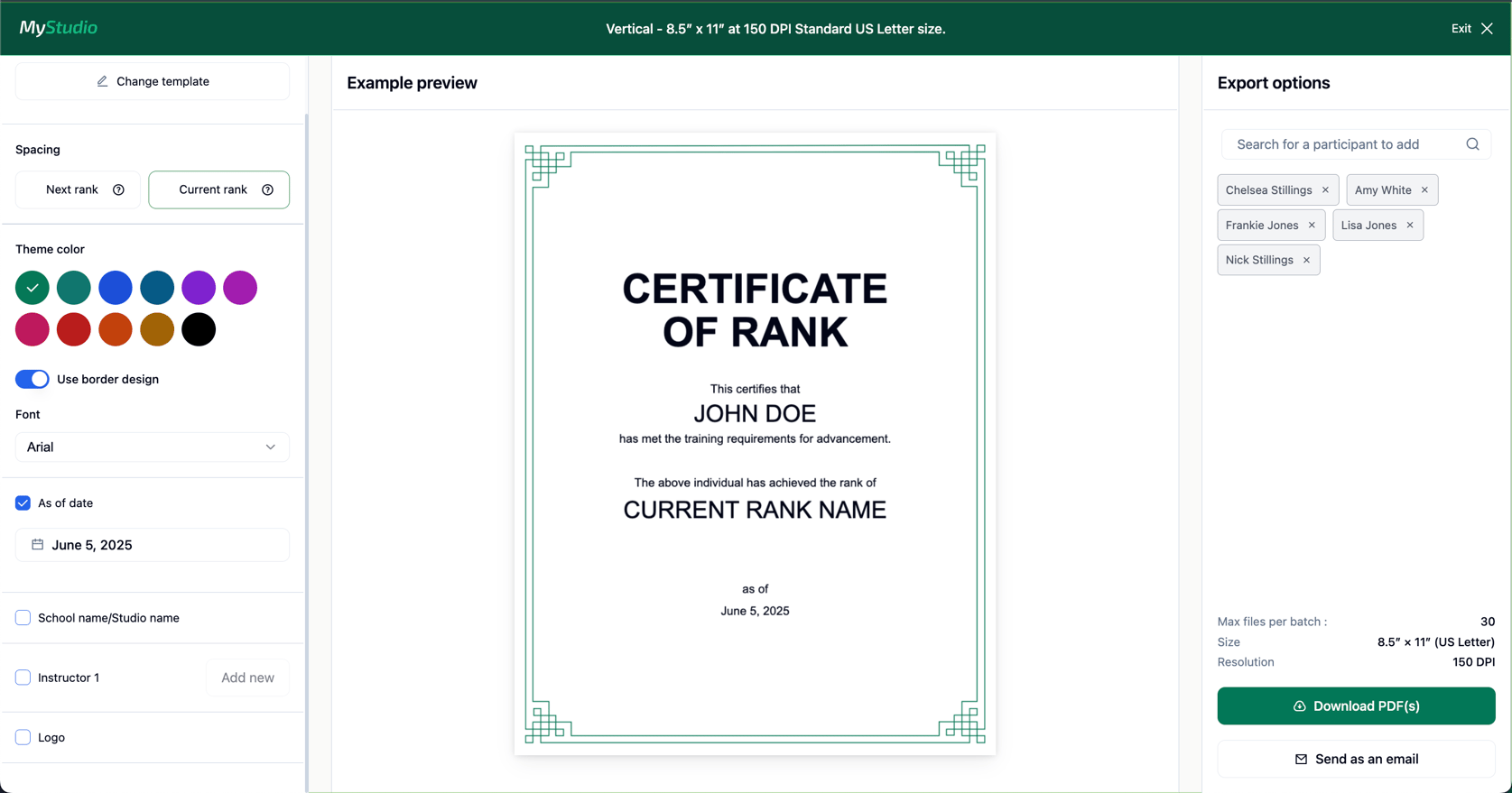
Task: Select Current rank spacing option
Action: pyautogui.click(x=219, y=189)
